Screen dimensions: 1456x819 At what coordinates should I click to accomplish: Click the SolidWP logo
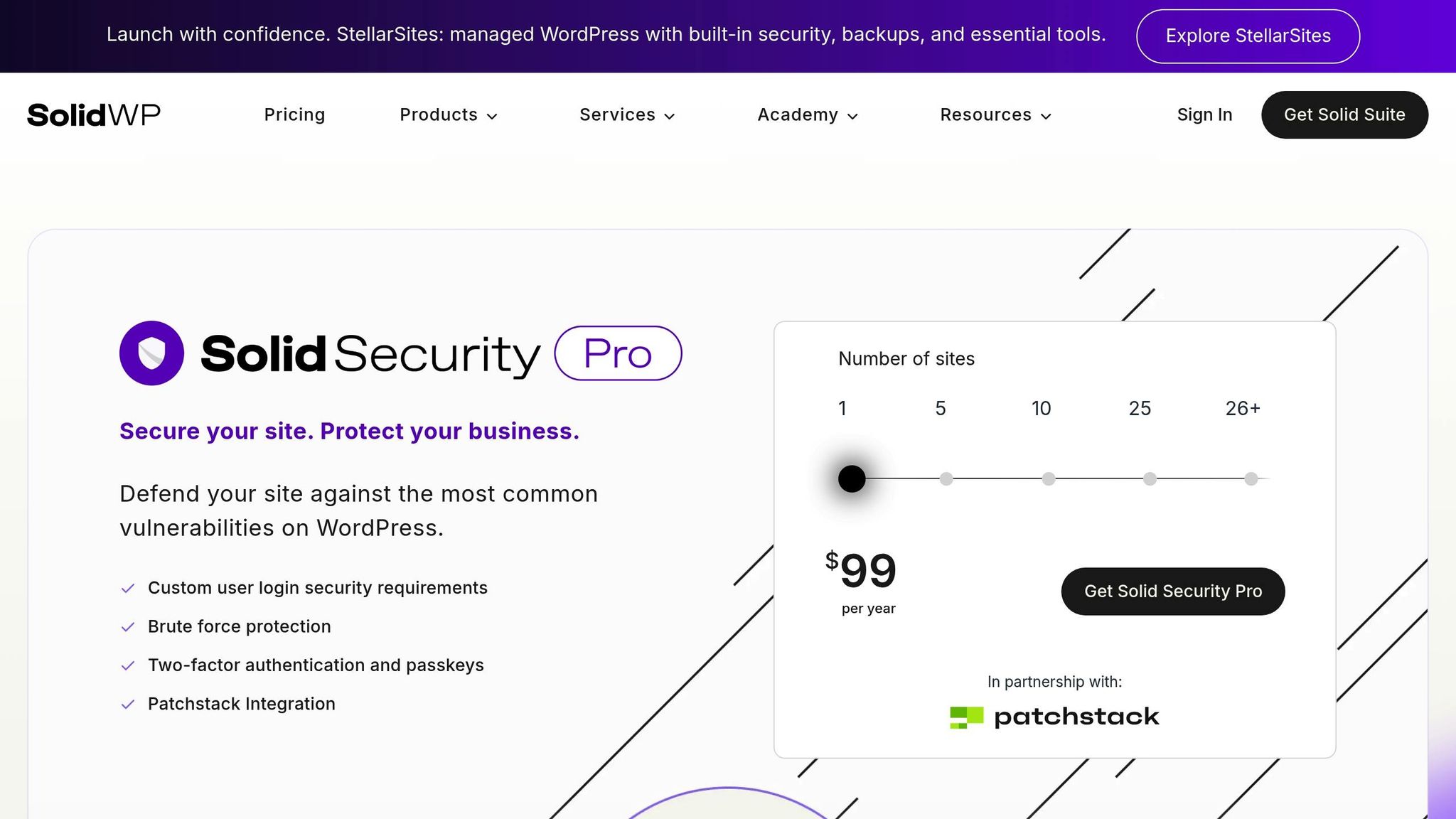click(x=93, y=114)
